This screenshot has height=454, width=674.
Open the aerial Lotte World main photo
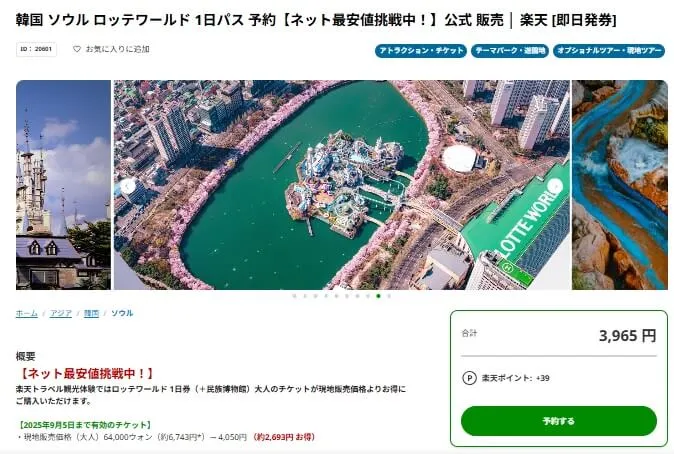click(342, 185)
